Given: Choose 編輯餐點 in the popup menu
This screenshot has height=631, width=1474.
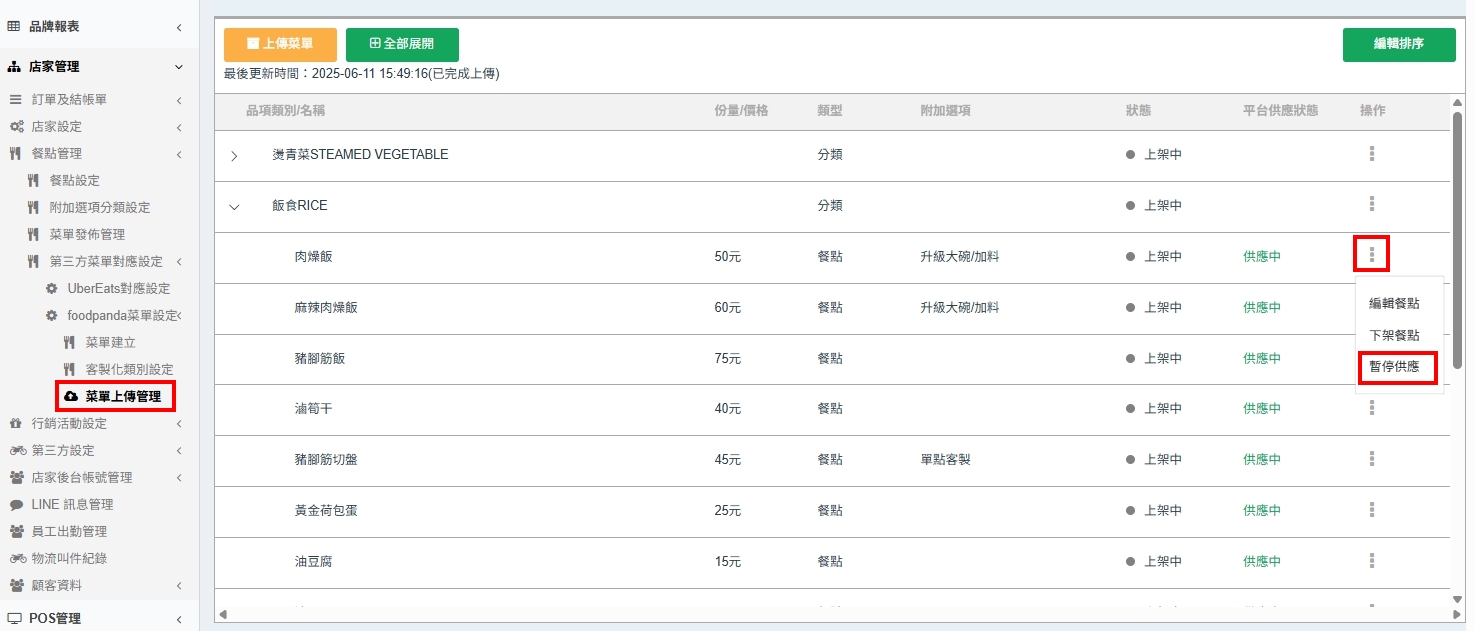Looking at the screenshot, I should pyautogui.click(x=1394, y=303).
